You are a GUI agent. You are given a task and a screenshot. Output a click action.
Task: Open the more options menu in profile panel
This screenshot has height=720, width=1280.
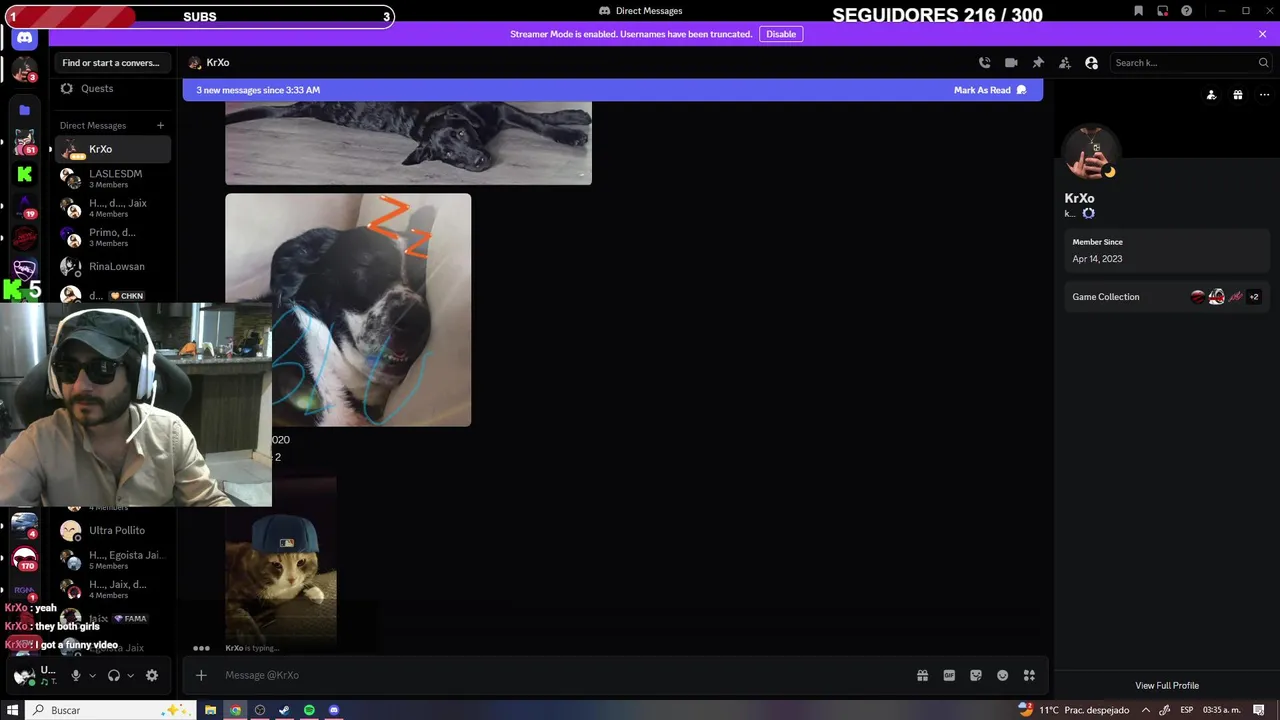coord(1264,95)
